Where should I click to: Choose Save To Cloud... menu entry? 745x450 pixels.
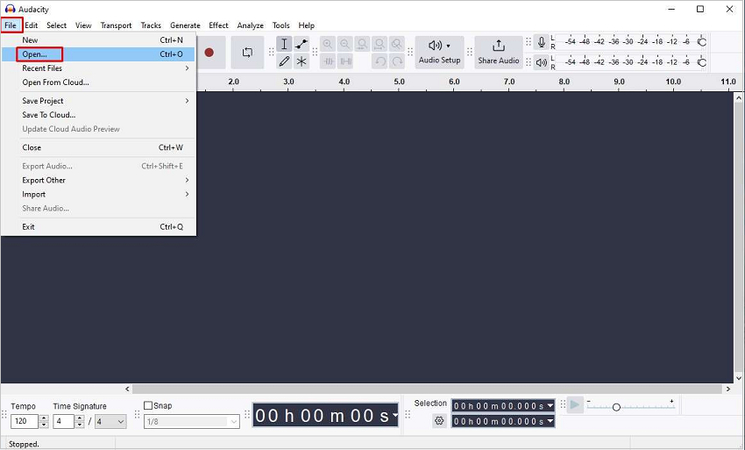(x=98, y=115)
